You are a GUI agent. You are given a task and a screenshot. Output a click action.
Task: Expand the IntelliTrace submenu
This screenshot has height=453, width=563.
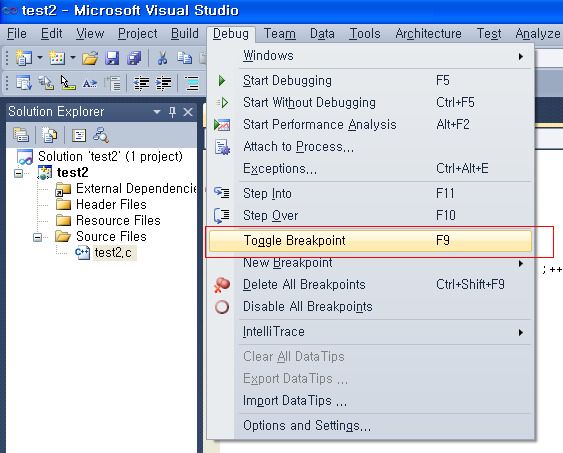[370, 332]
